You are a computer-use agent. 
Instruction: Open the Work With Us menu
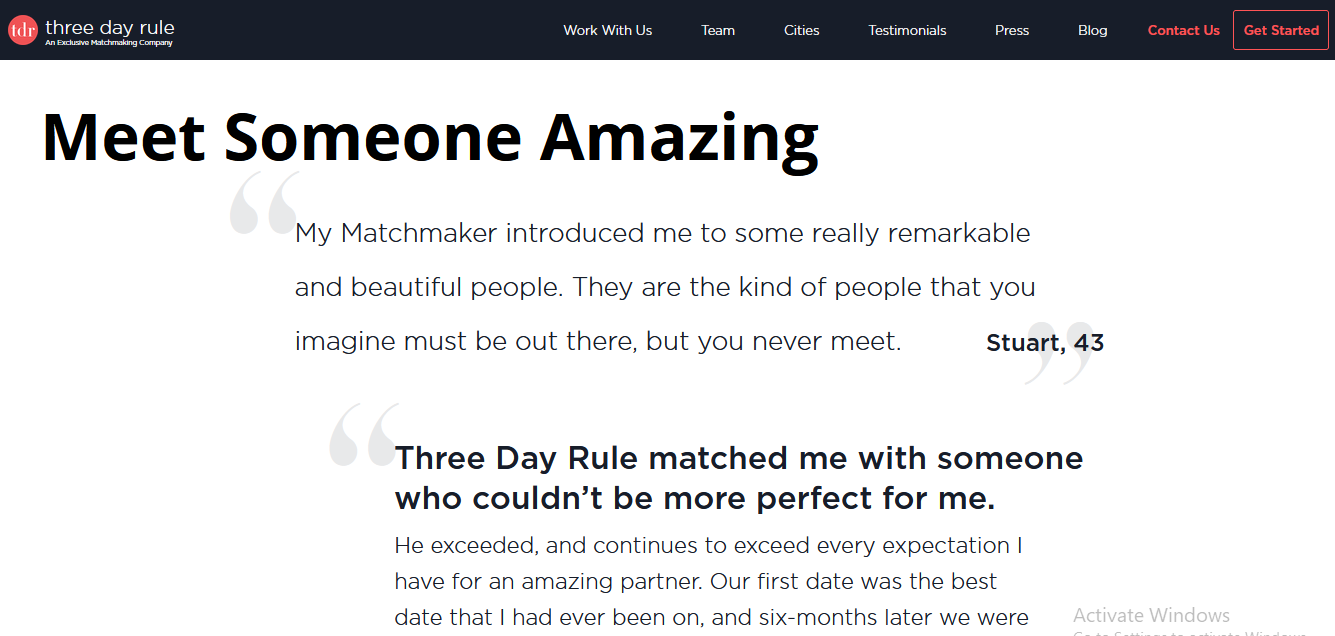pyautogui.click(x=607, y=30)
